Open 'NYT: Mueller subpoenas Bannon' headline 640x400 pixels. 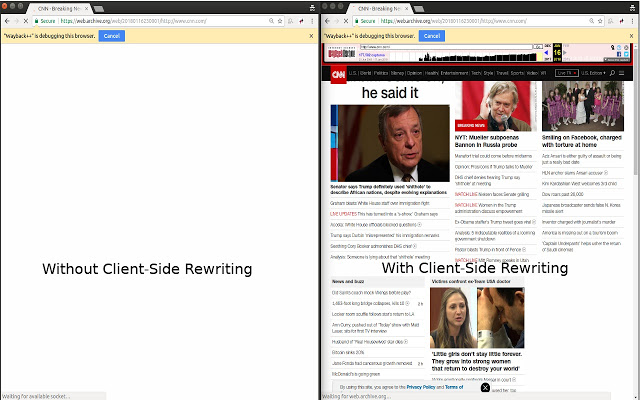487,141
